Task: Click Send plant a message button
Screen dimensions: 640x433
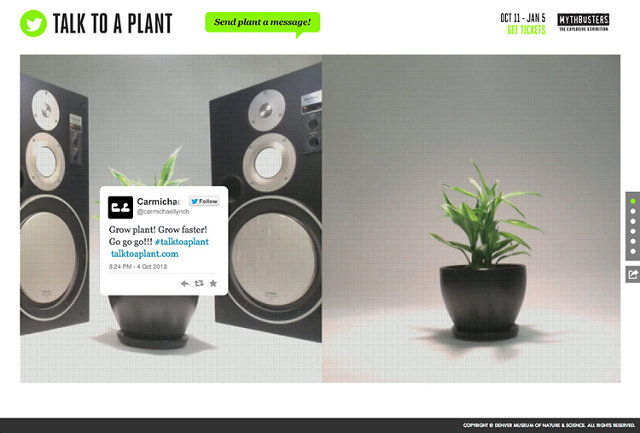Action: click(262, 22)
